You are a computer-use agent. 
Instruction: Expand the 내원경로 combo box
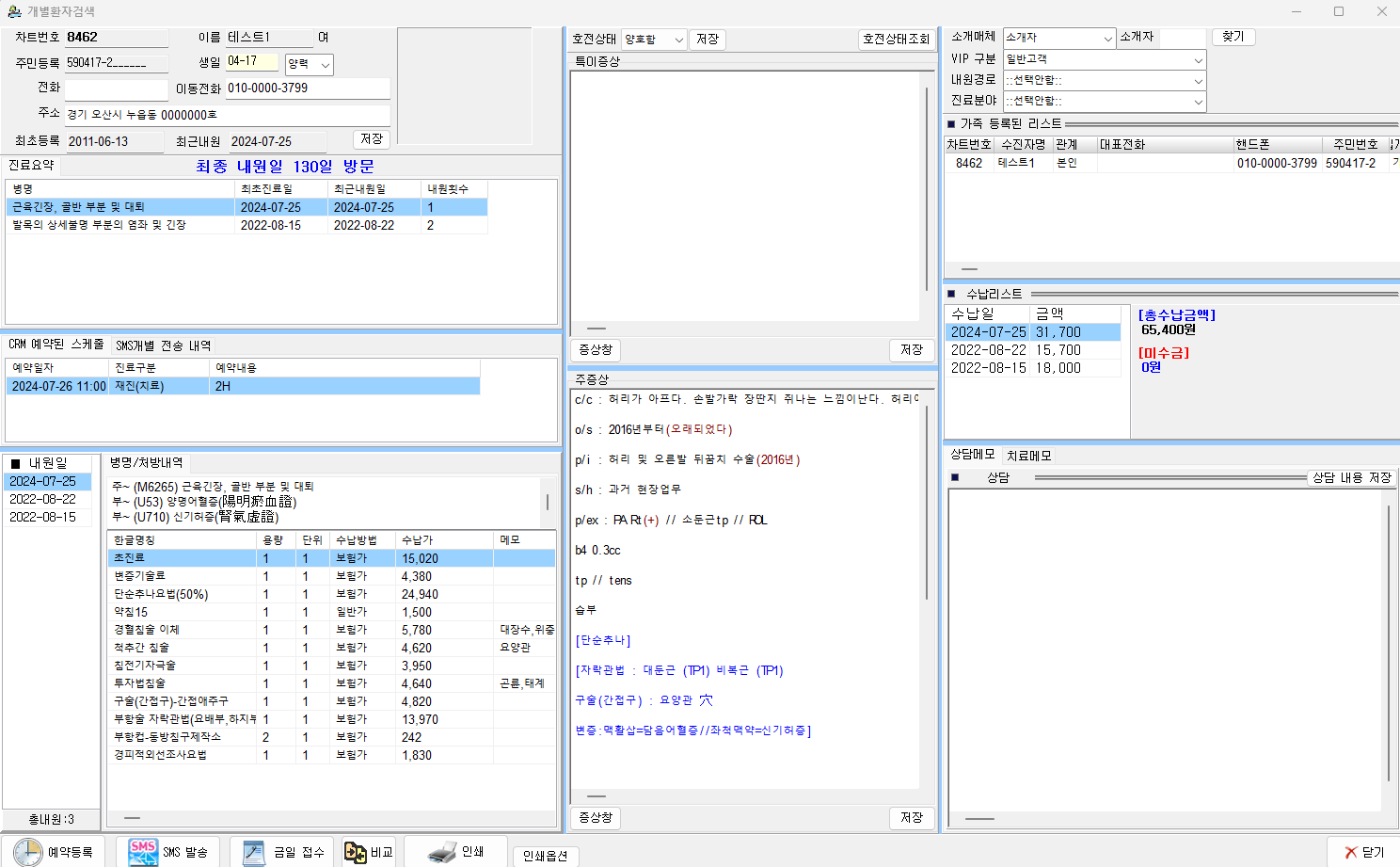(x=1198, y=81)
